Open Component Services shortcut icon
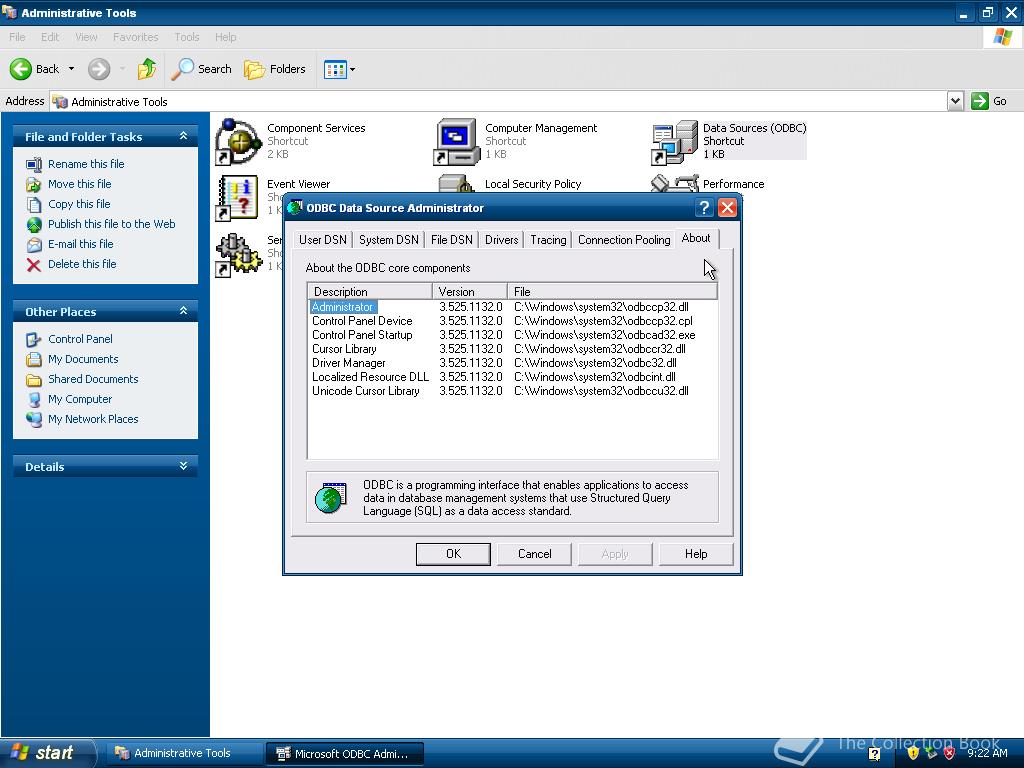This screenshot has height=768, width=1024. tap(238, 142)
